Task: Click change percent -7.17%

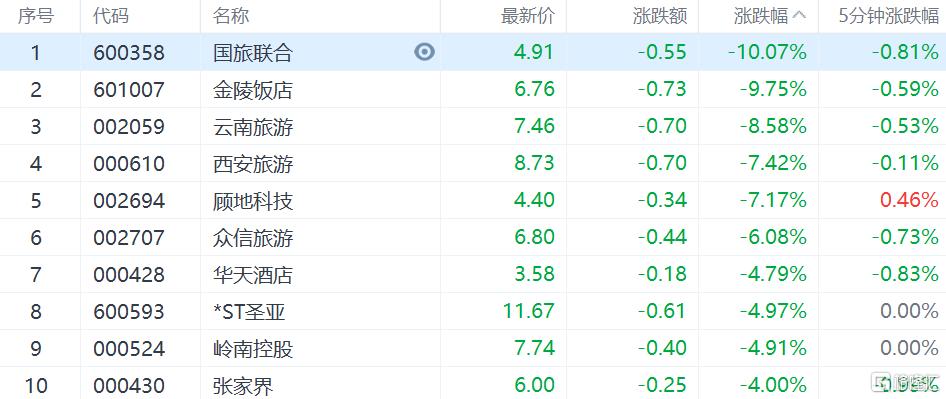Action: click(773, 200)
